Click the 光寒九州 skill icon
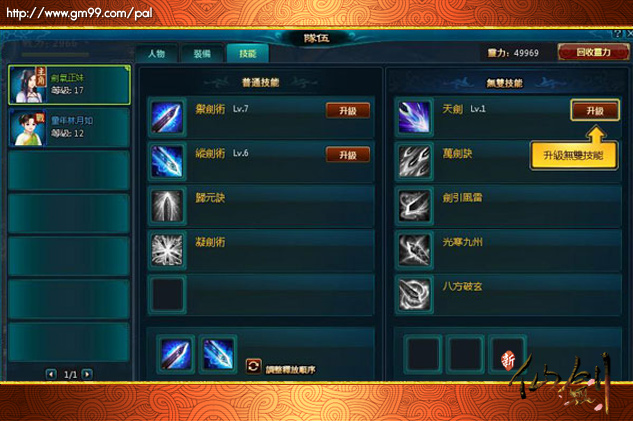This screenshot has width=633, height=421. (x=414, y=250)
